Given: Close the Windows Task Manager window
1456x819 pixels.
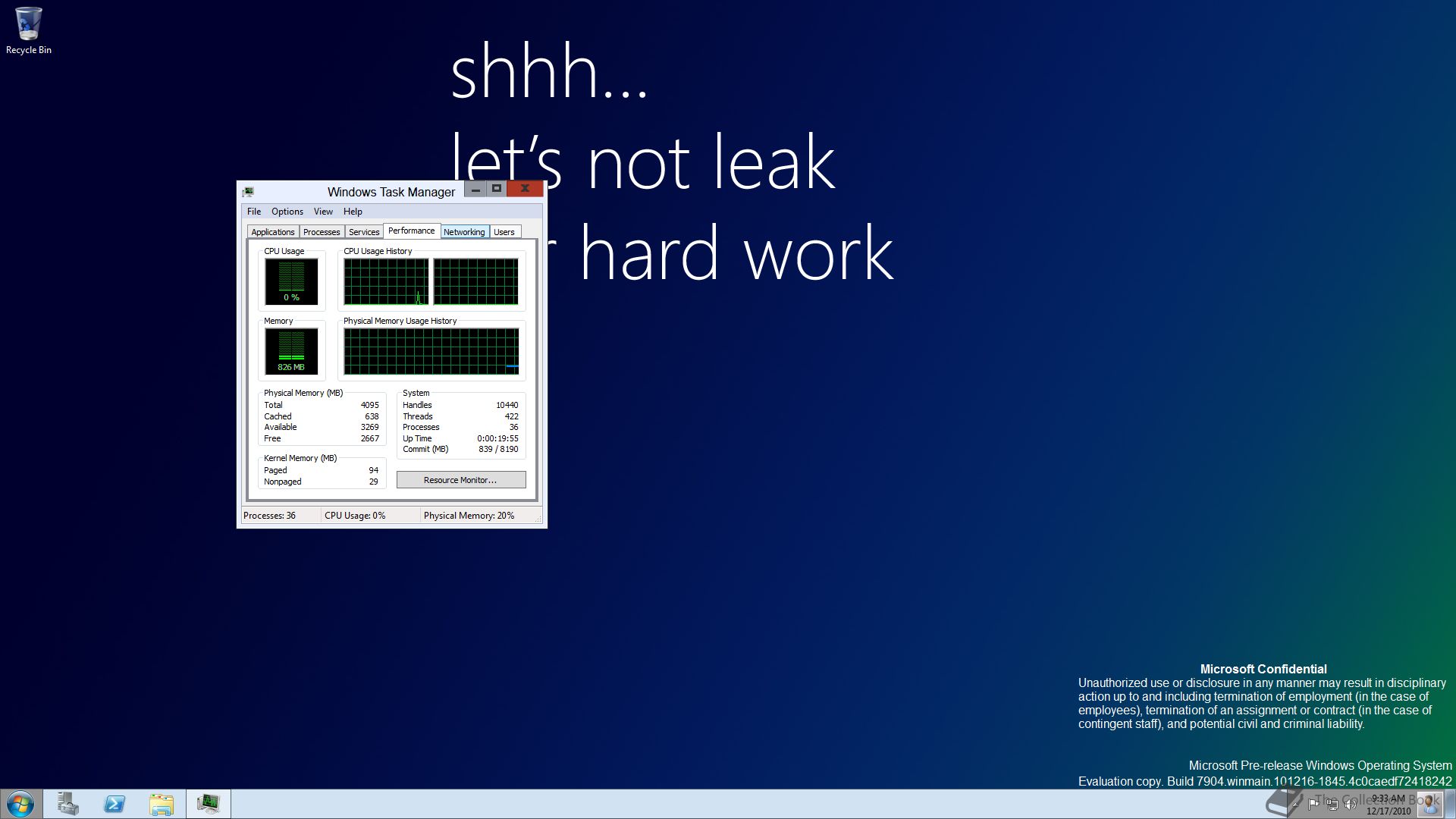Looking at the screenshot, I should click(525, 189).
